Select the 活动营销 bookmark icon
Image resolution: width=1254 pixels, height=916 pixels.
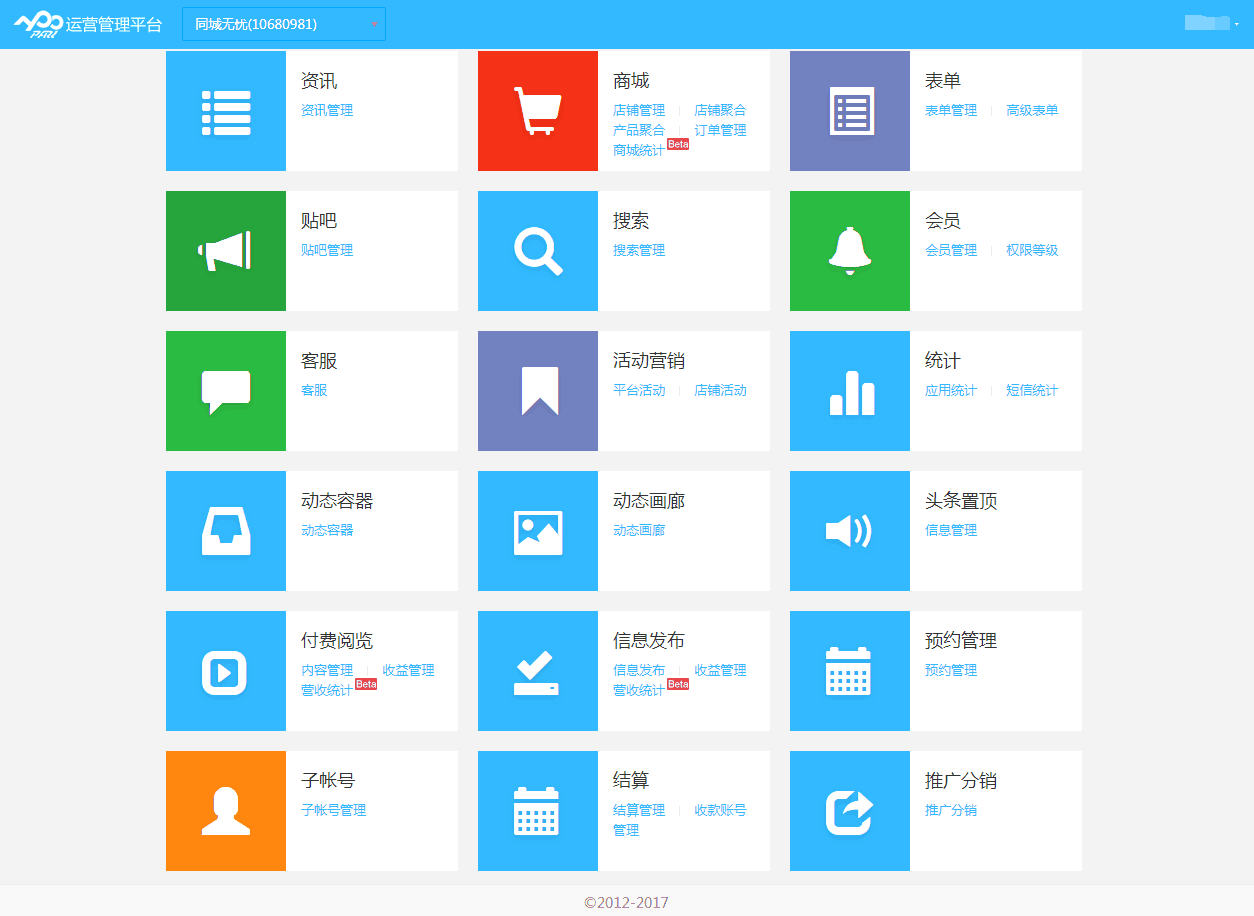click(537, 390)
